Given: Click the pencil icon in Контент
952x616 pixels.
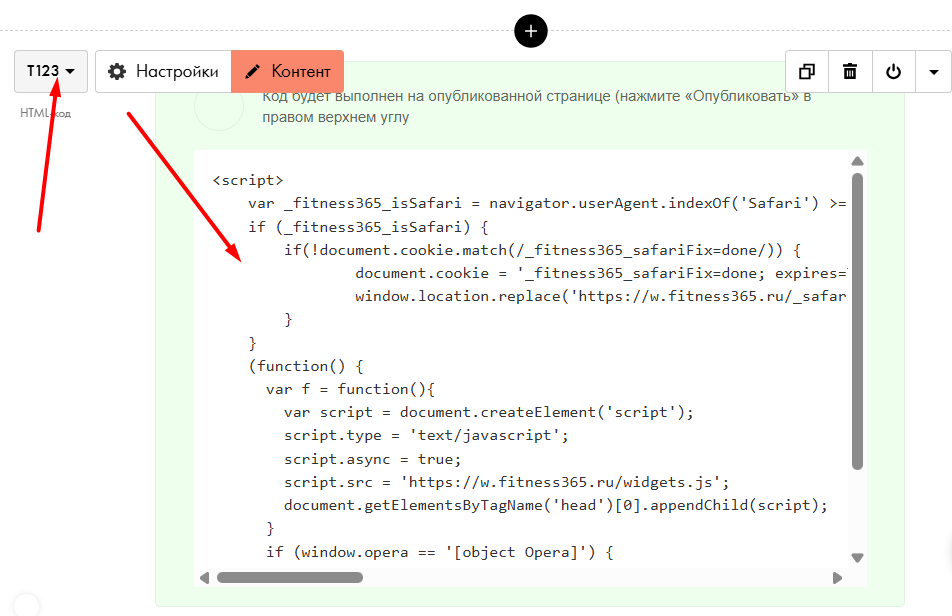Looking at the screenshot, I should click(x=253, y=72).
